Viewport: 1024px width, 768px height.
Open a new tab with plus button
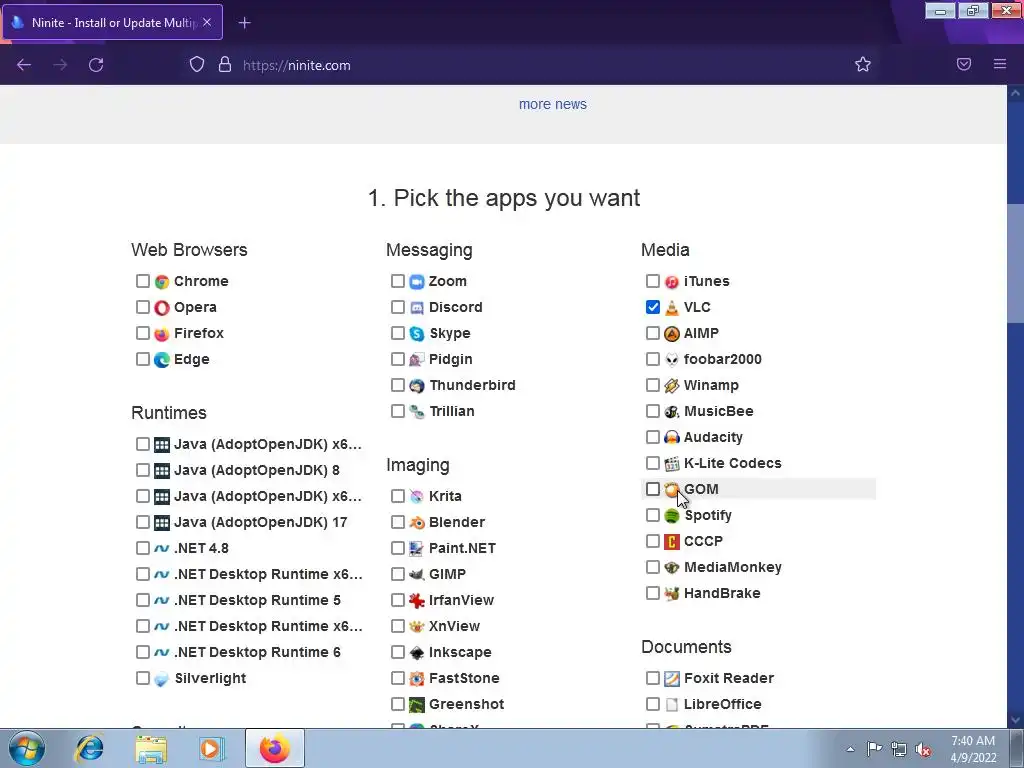[x=244, y=23]
